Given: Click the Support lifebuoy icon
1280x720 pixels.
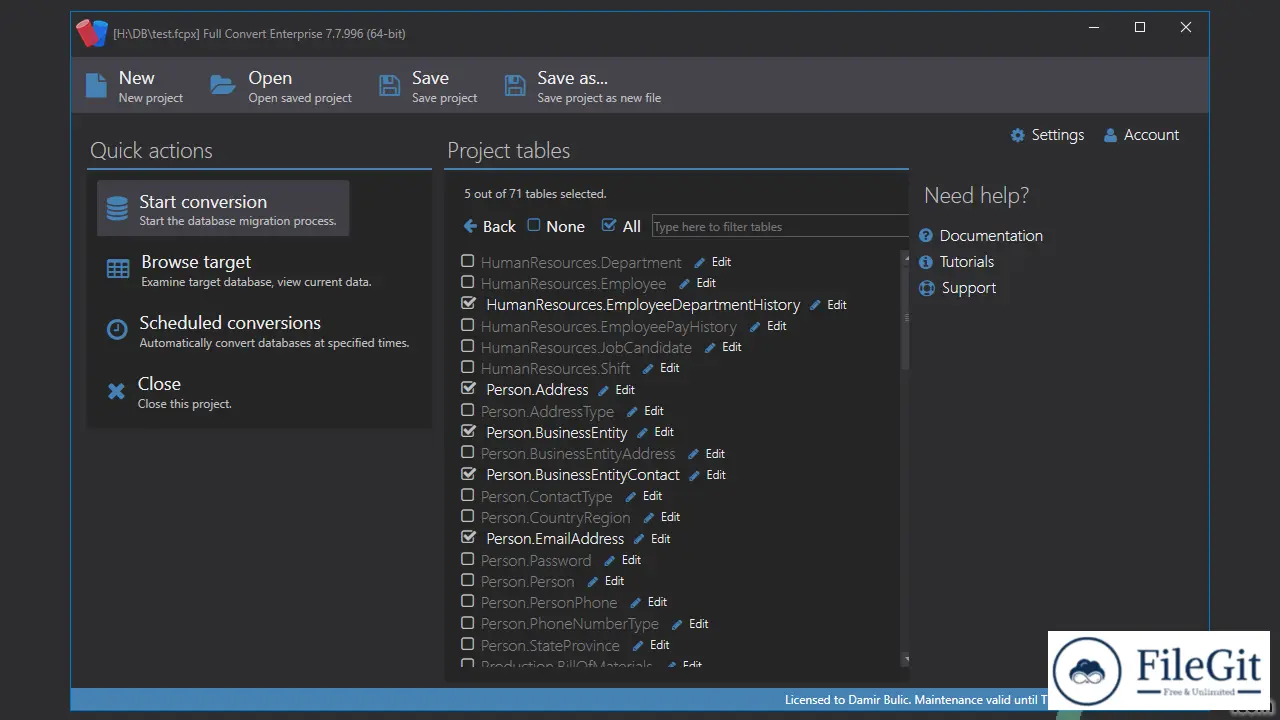Looking at the screenshot, I should click(x=926, y=288).
